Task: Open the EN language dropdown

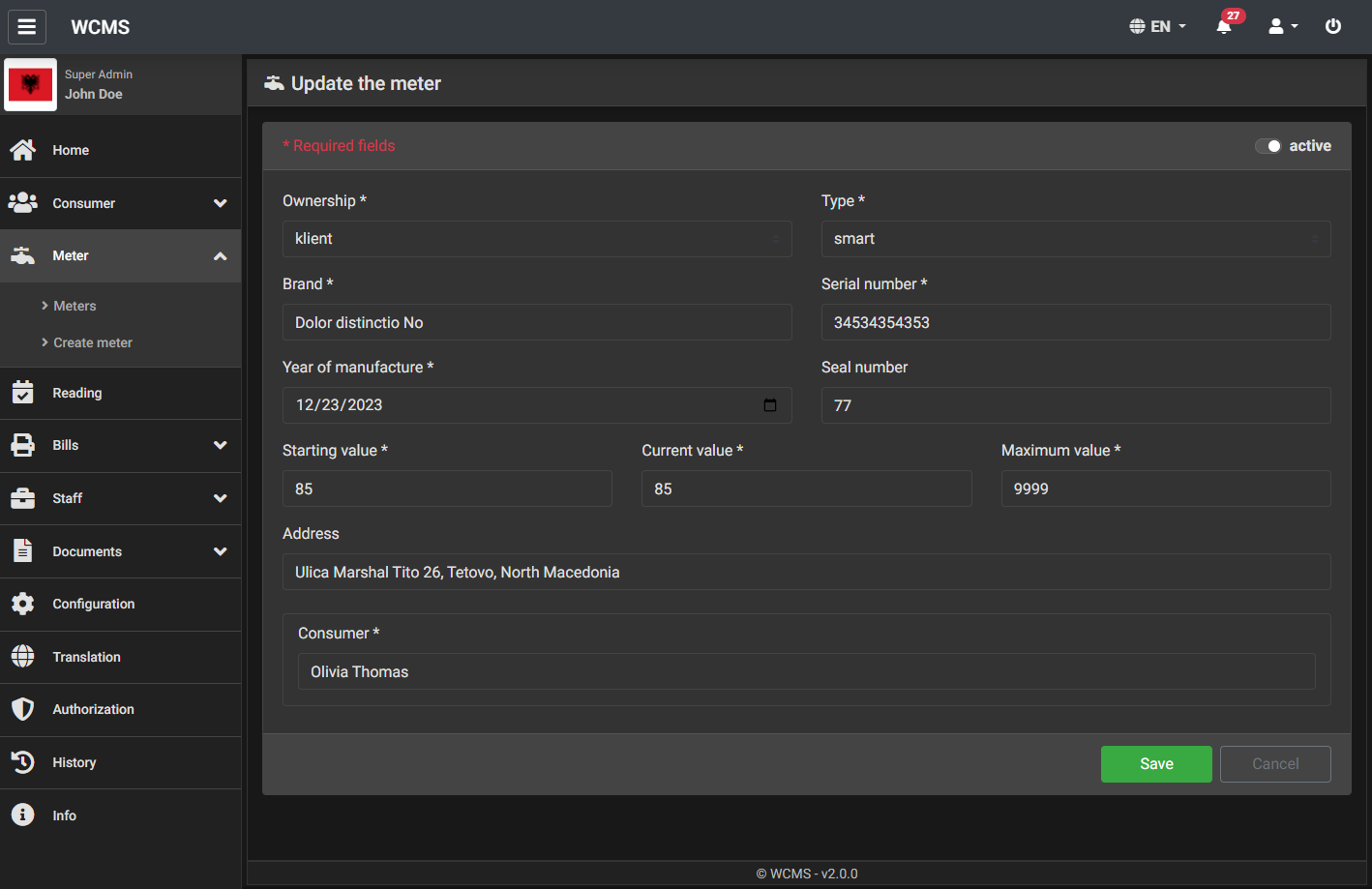Action: click(1158, 27)
